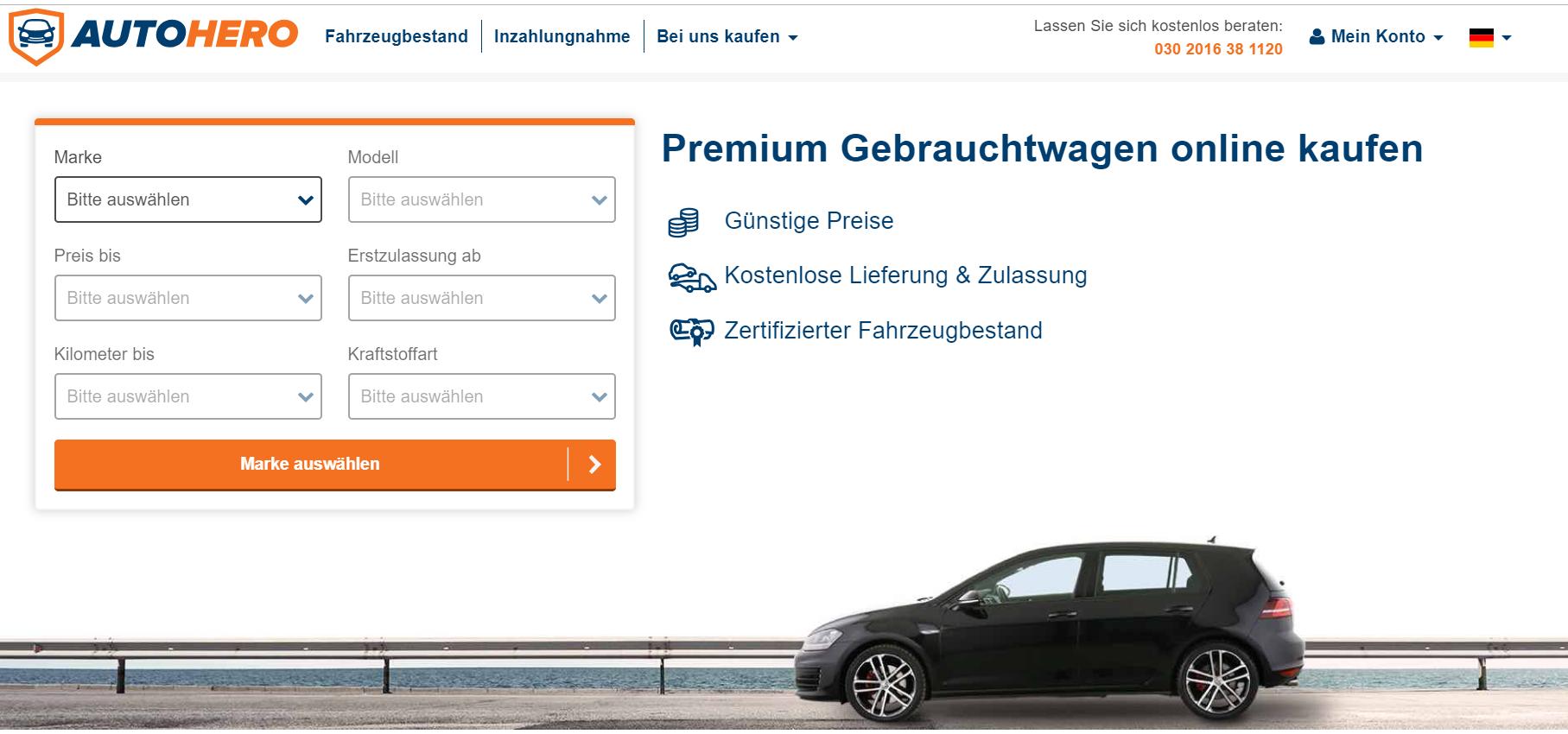This screenshot has width=1568, height=734.
Task: Go to Fahrzeugbestand in navigation
Action: 397,36
